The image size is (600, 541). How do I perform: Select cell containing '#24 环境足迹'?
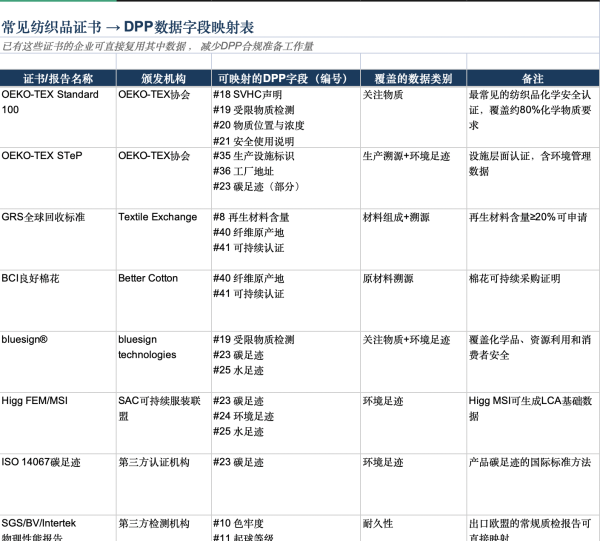pos(286,423)
